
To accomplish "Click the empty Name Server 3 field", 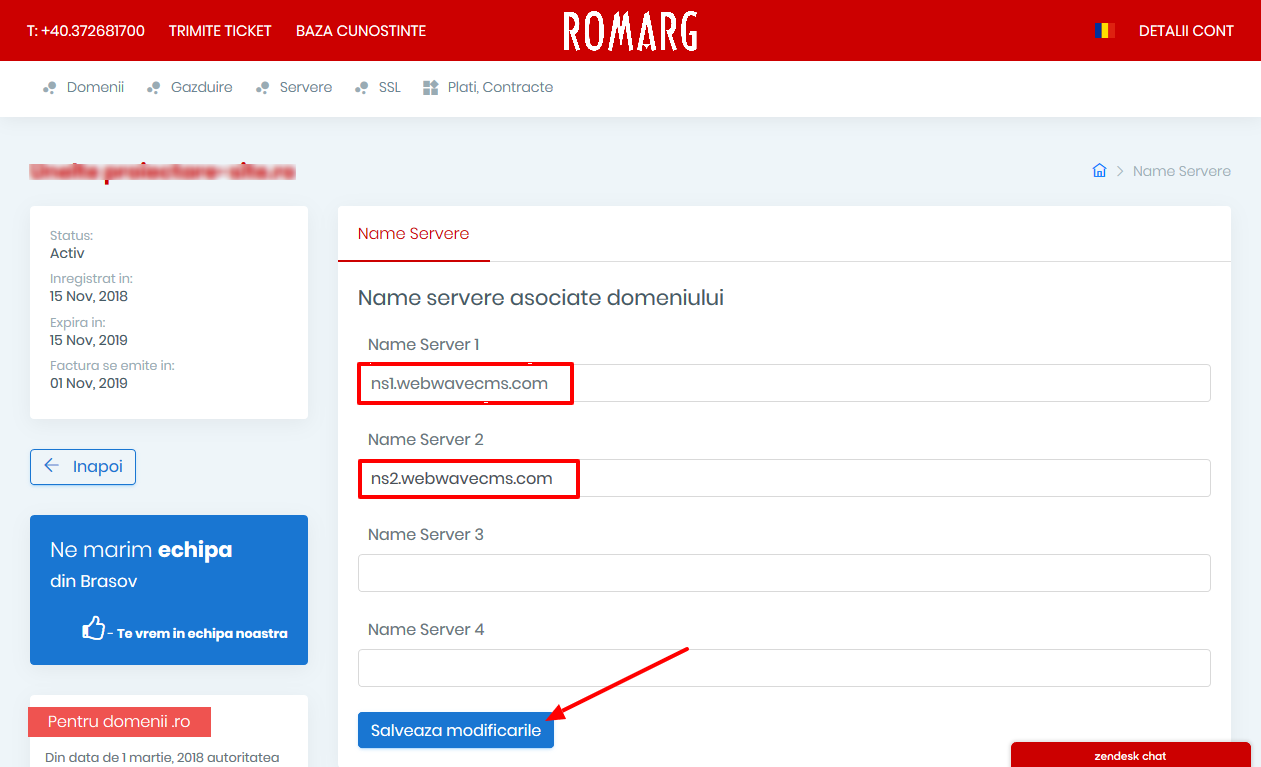I will pyautogui.click(x=783, y=572).
